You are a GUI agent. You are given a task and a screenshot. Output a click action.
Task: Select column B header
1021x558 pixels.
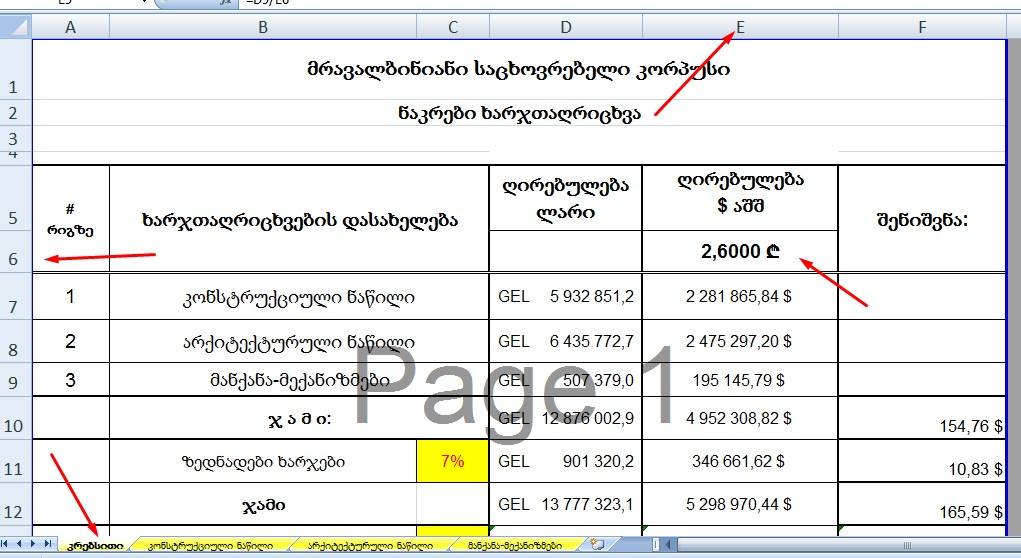[263, 27]
